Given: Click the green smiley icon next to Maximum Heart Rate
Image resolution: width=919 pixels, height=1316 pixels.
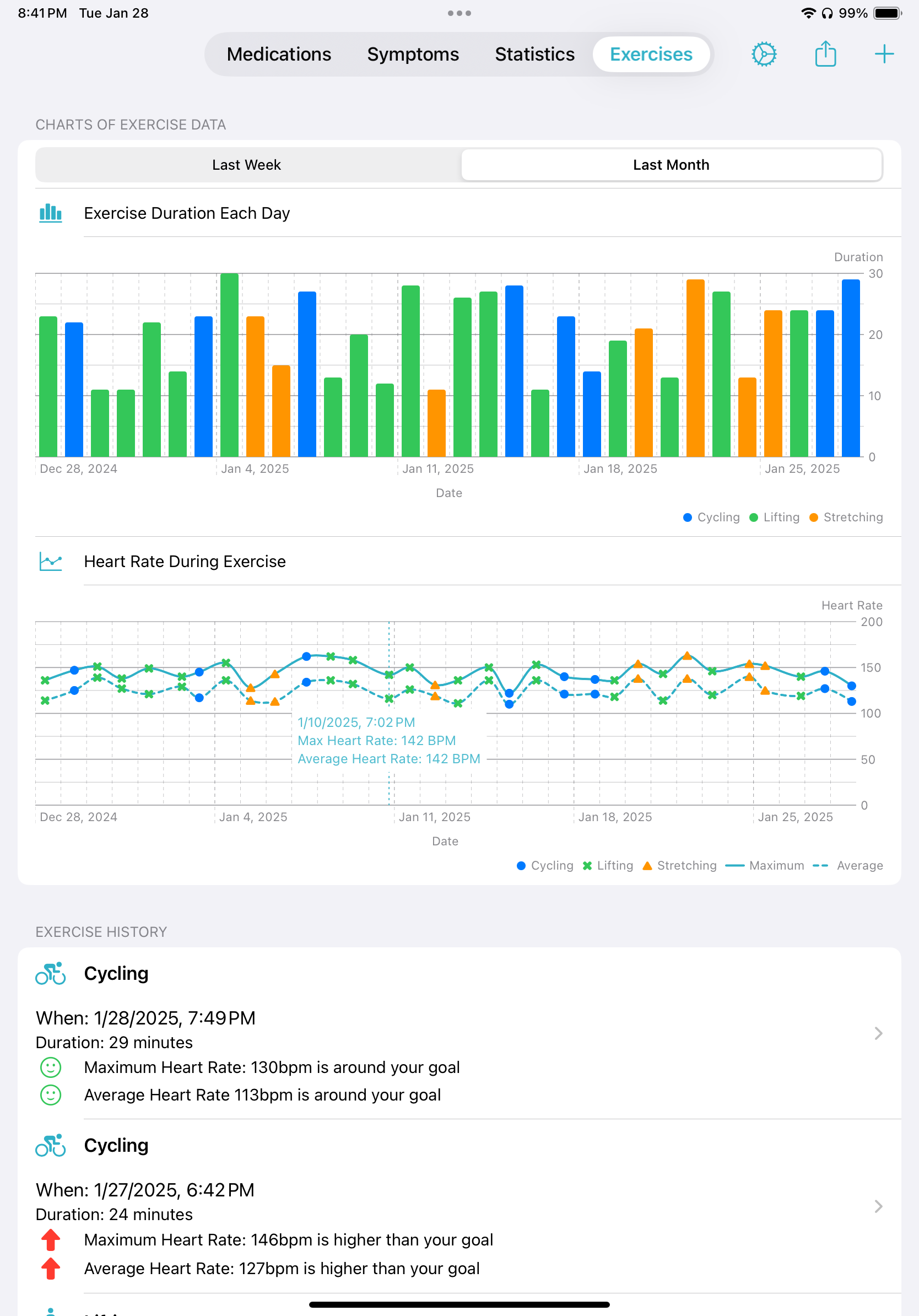Looking at the screenshot, I should coord(51,1067).
